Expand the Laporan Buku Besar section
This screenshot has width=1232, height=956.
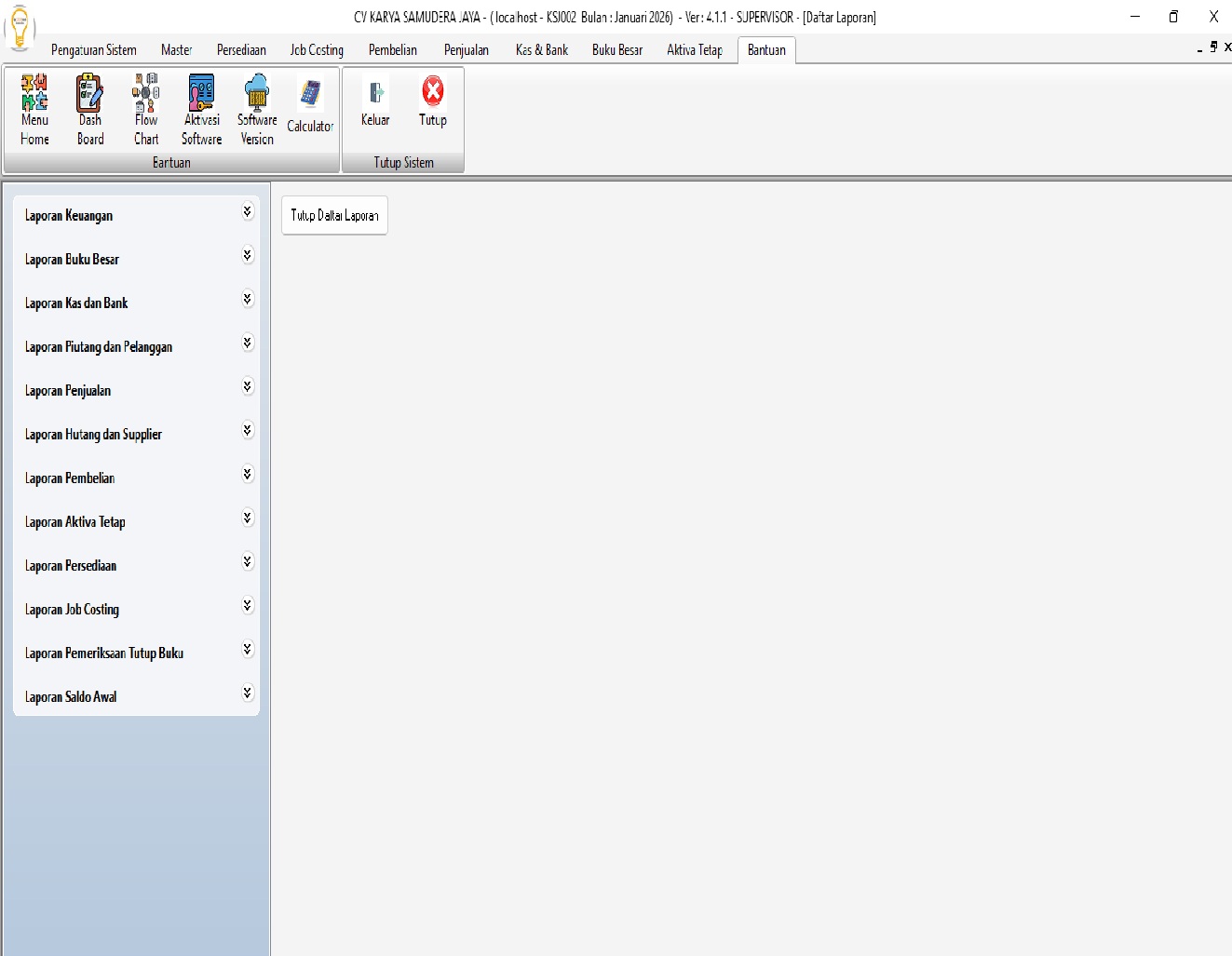point(248,255)
